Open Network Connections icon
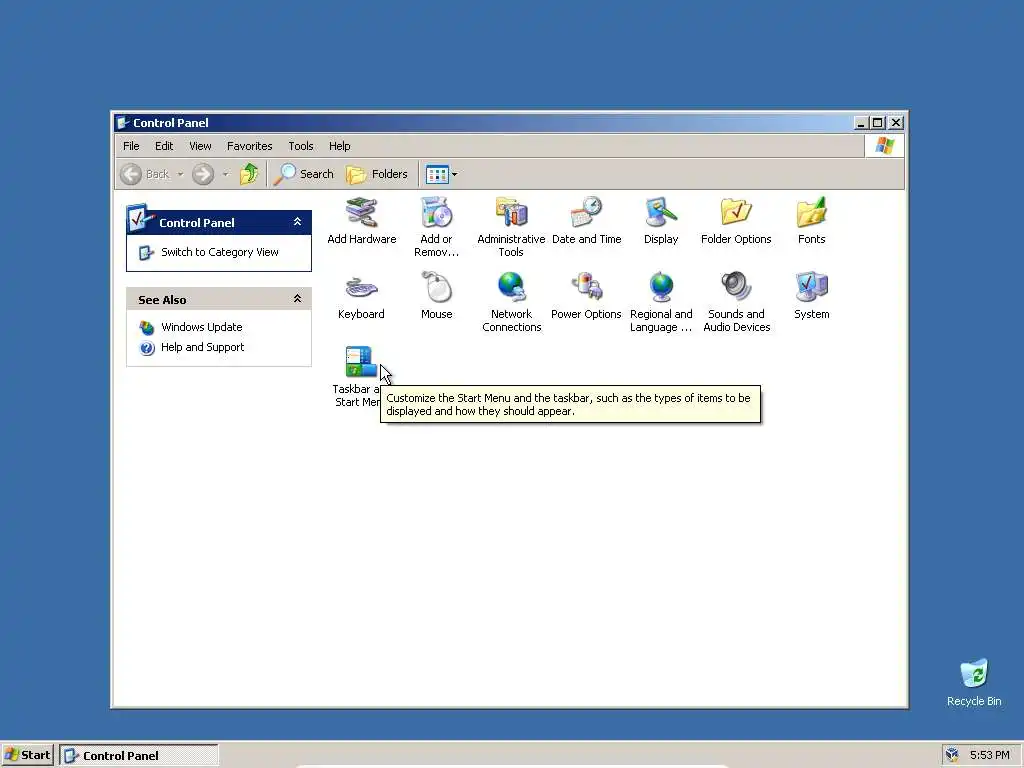Image resolution: width=1024 pixels, height=768 pixels. click(x=511, y=302)
